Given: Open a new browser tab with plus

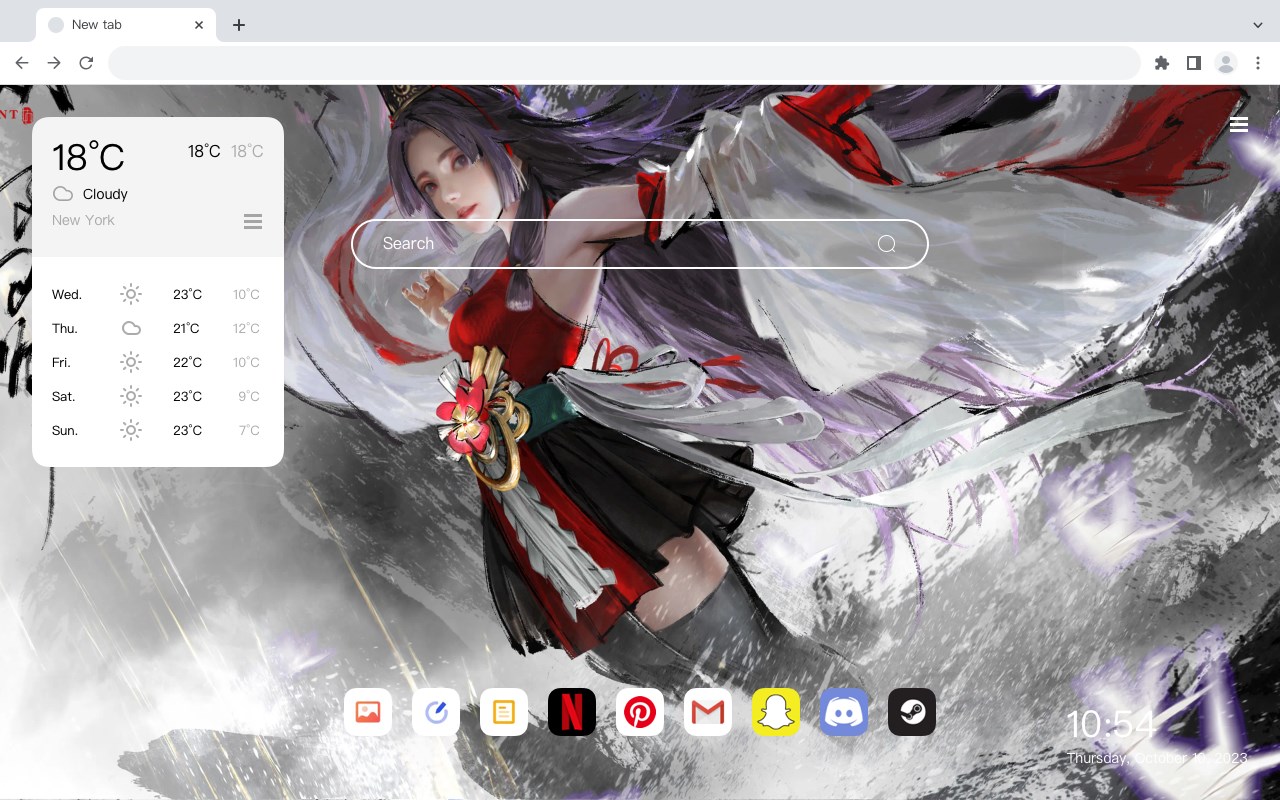Looking at the screenshot, I should 238,25.
